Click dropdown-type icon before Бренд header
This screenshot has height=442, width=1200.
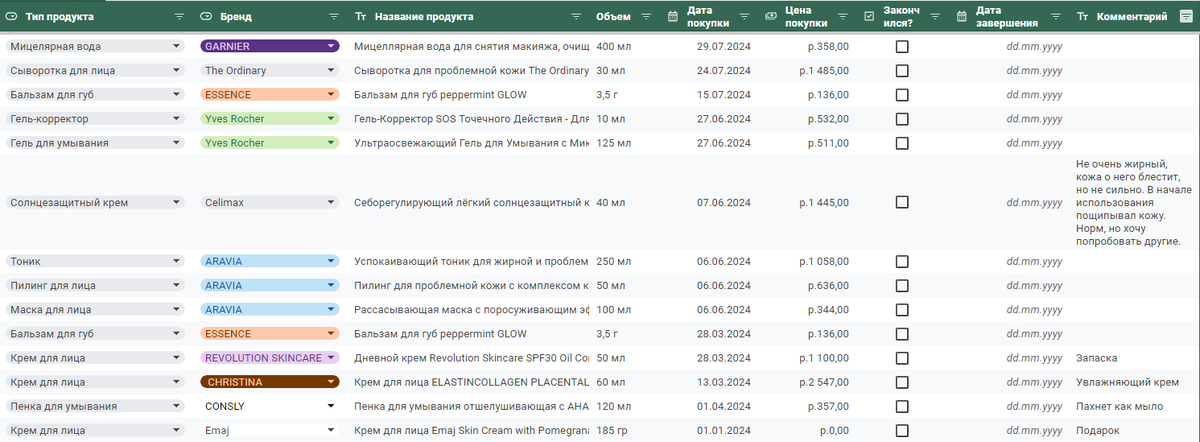(206, 17)
